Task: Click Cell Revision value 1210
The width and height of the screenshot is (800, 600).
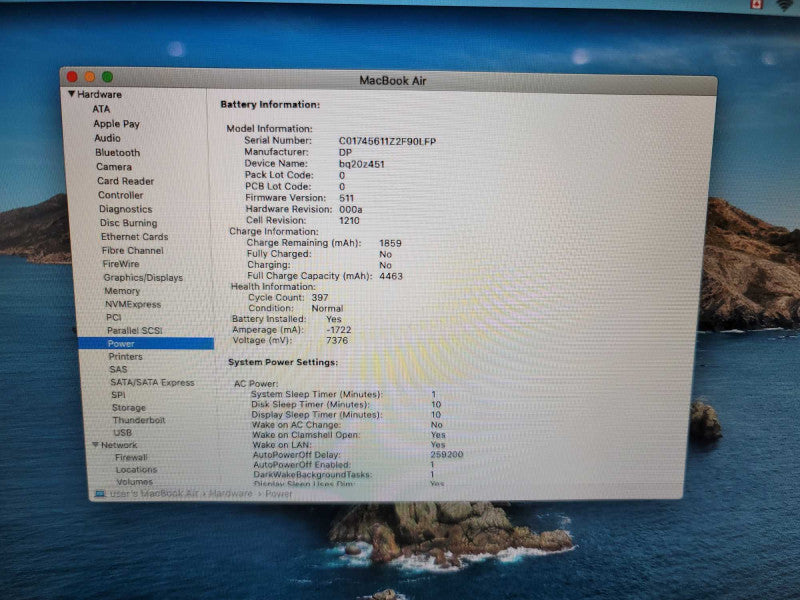Action: pos(349,220)
